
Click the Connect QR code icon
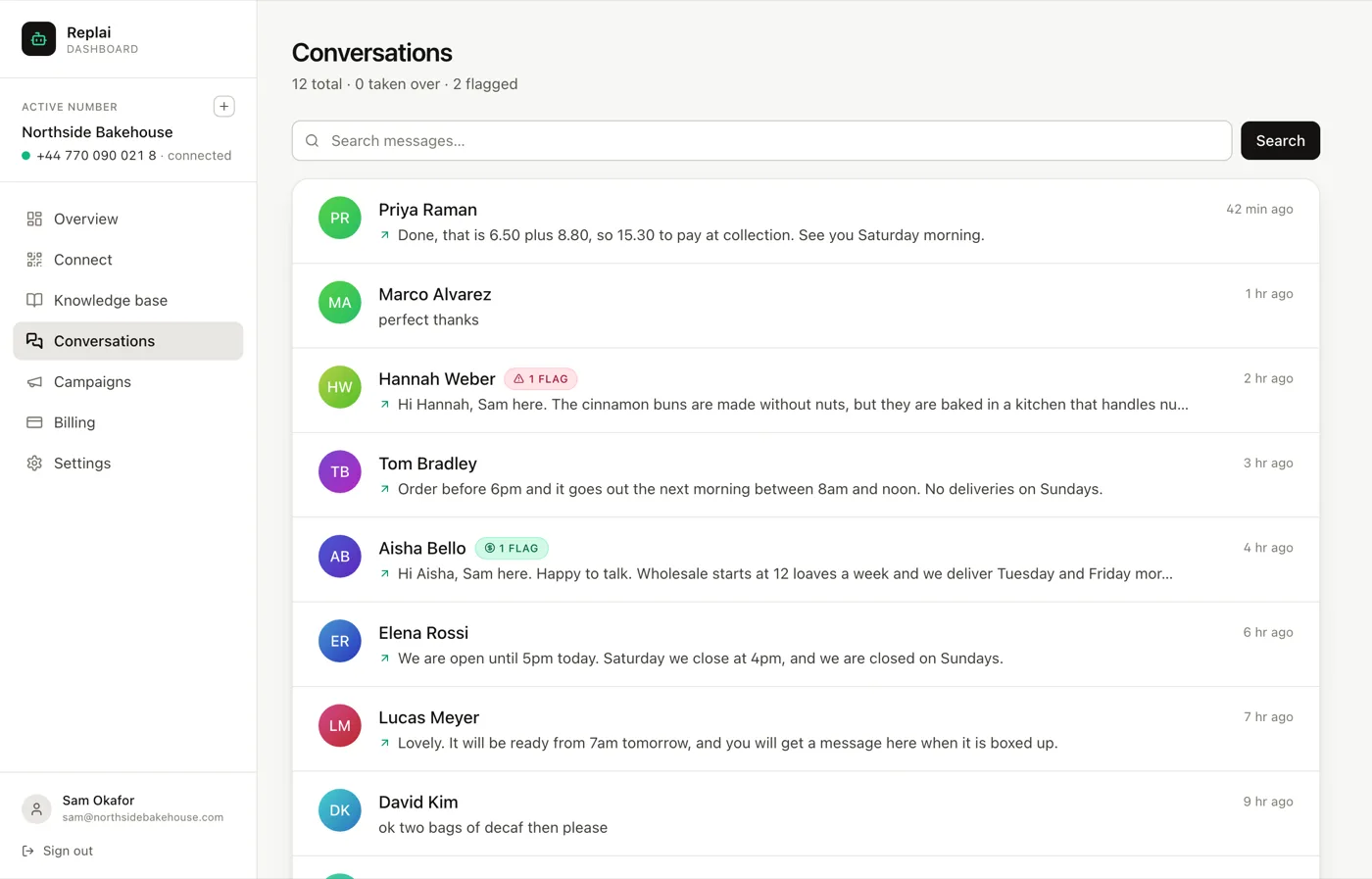[34, 260]
